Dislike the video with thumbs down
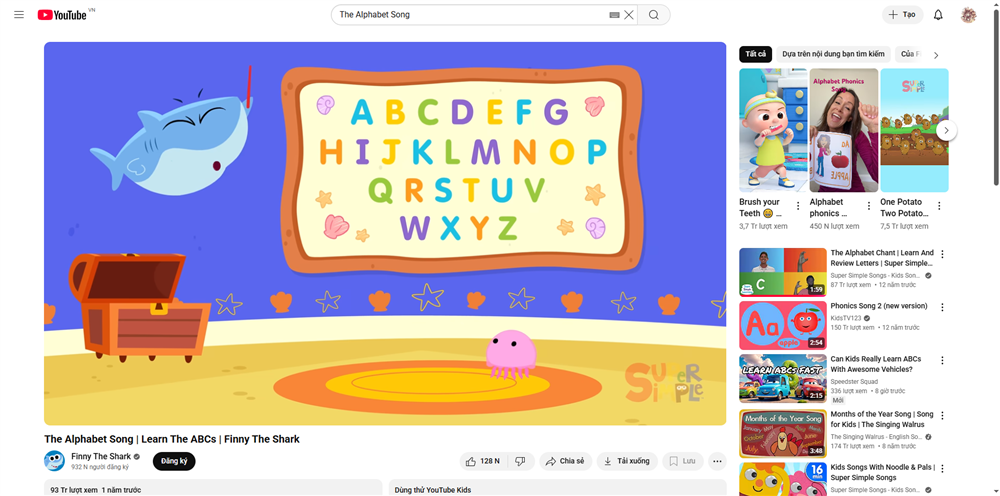Viewport: 1000px width, 496px height. pyautogui.click(x=520, y=461)
